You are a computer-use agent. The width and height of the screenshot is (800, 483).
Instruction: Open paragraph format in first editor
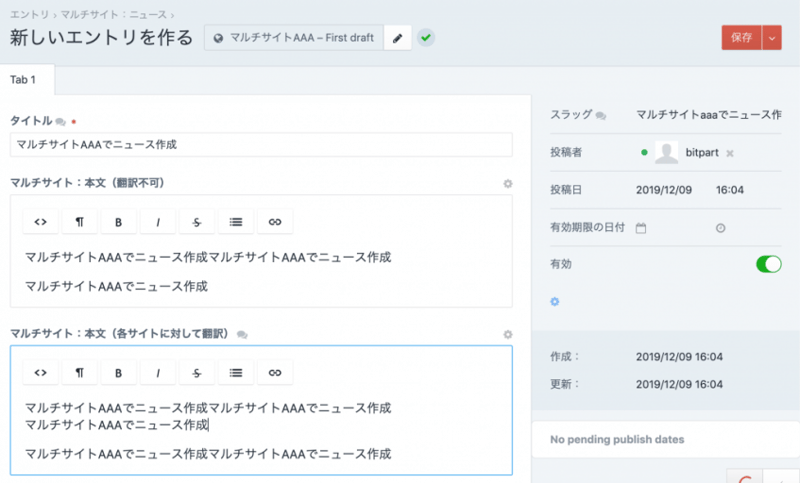tap(79, 221)
